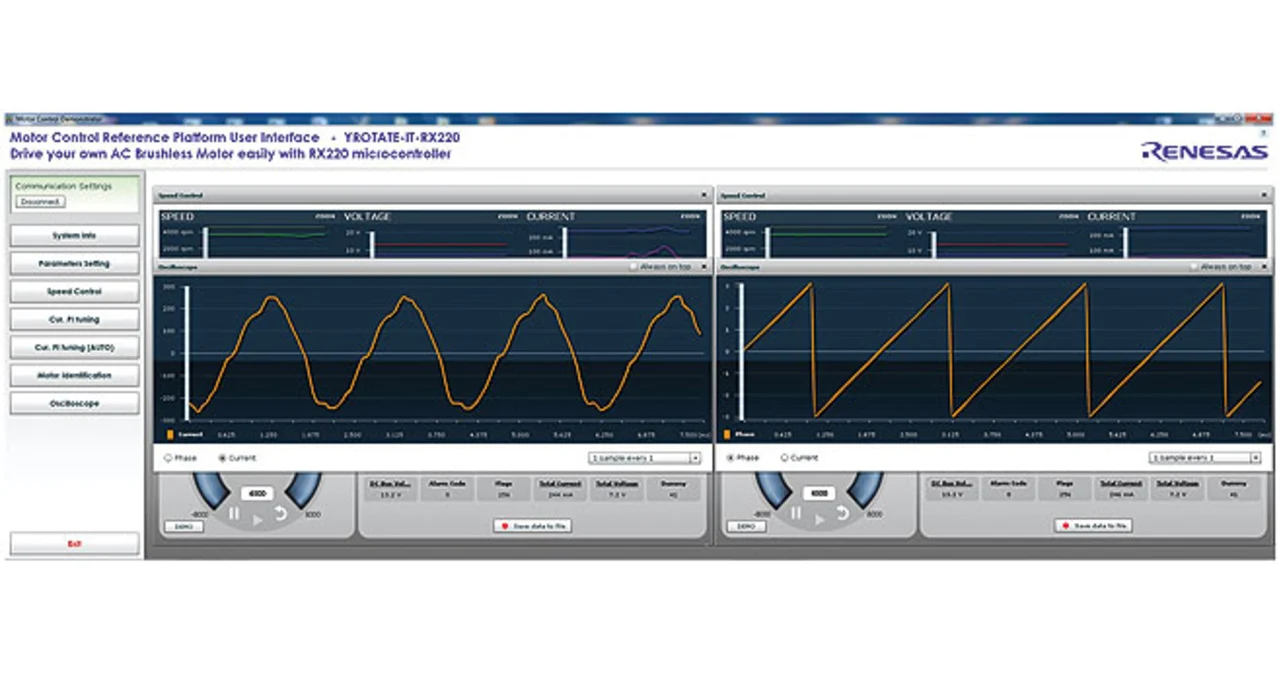Click Save data to file in left panel
Viewport: 1280px width, 687px height.
click(533, 526)
